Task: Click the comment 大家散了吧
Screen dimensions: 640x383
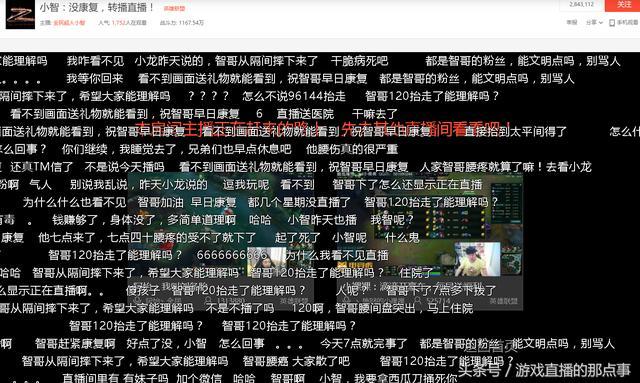Action: pos(321,361)
